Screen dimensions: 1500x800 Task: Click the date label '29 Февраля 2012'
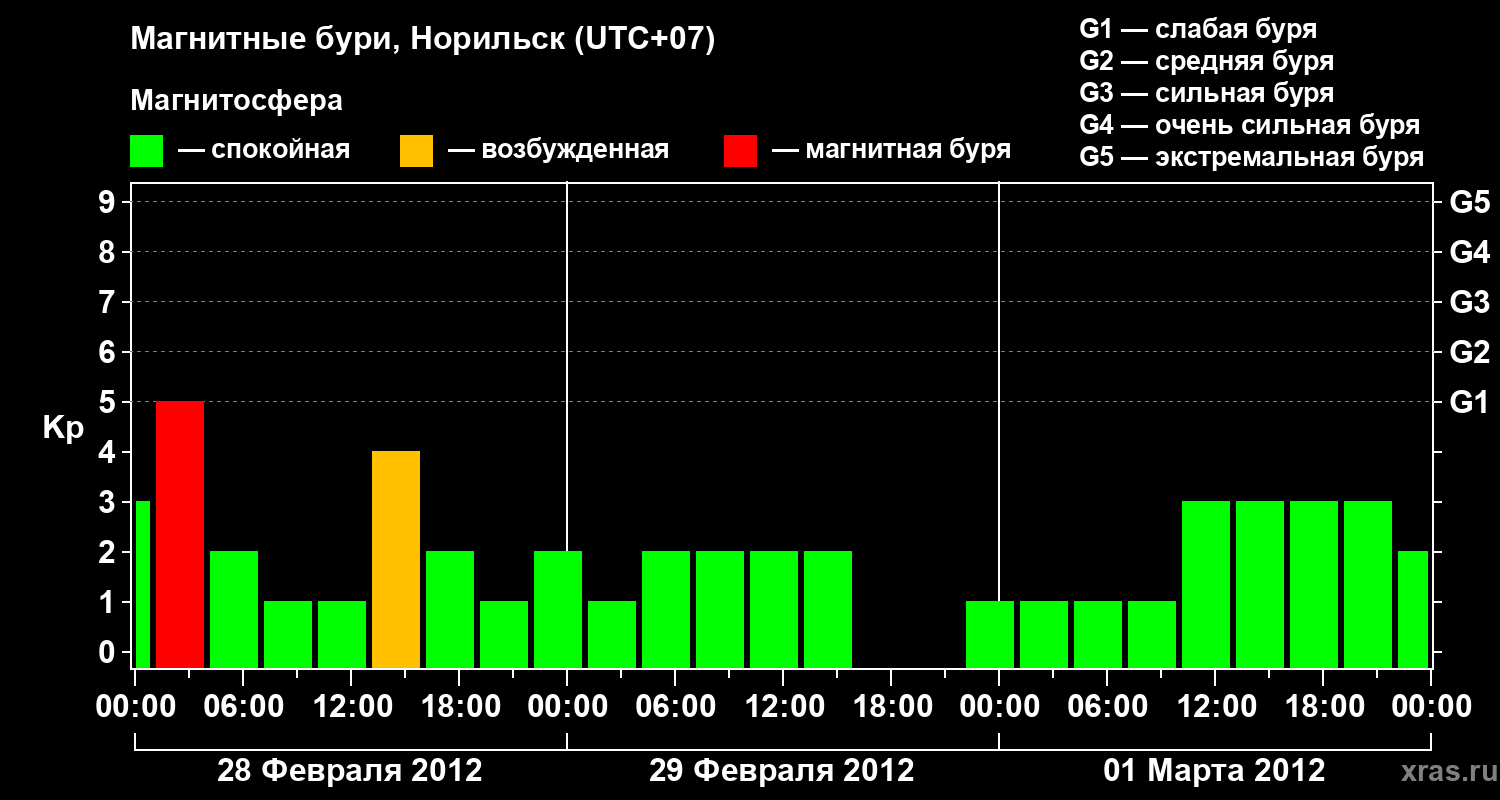point(782,771)
